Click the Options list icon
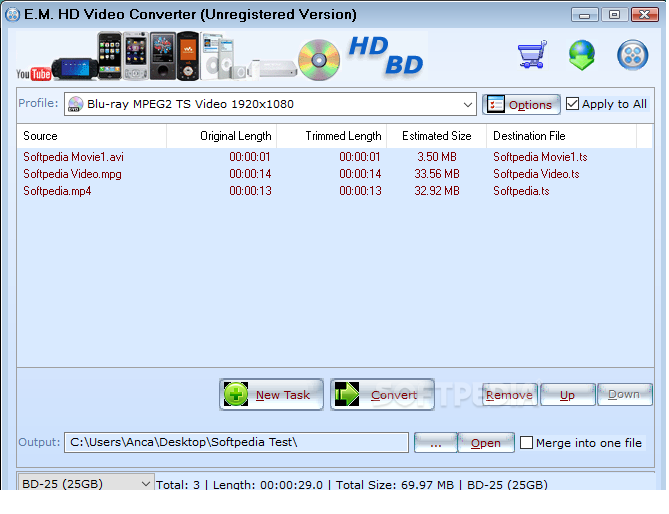669x514 pixels. (x=495, y=104)
